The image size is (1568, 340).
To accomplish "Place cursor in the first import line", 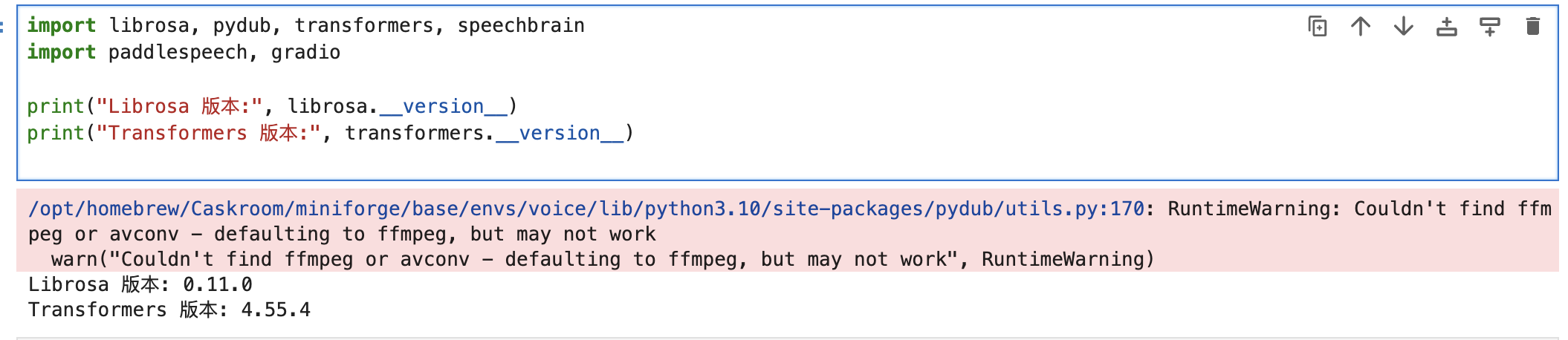I will coord(306,25).
